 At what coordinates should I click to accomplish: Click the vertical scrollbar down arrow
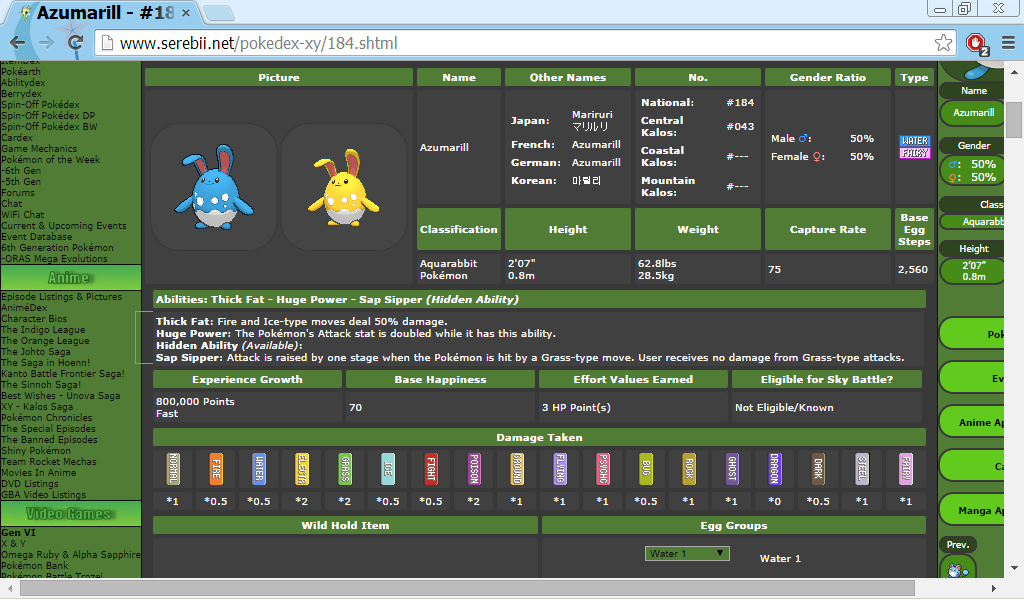point(1014,568)
